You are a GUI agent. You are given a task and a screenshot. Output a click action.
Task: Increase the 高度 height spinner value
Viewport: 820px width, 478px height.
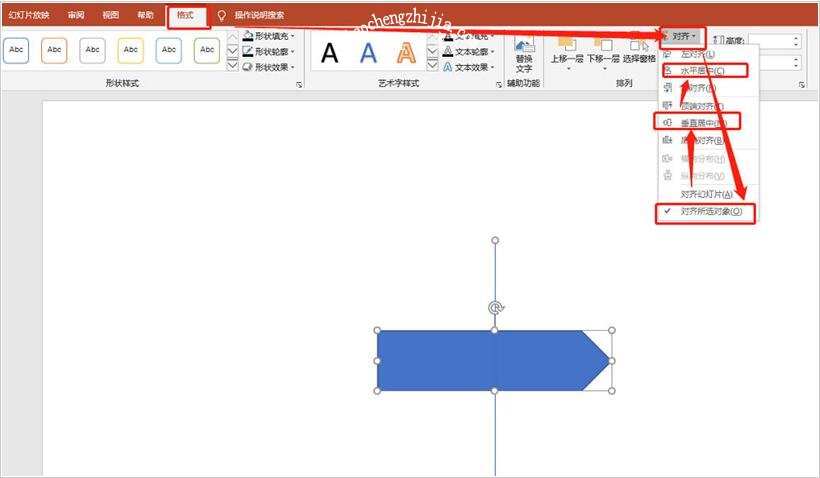pos(796,38)
